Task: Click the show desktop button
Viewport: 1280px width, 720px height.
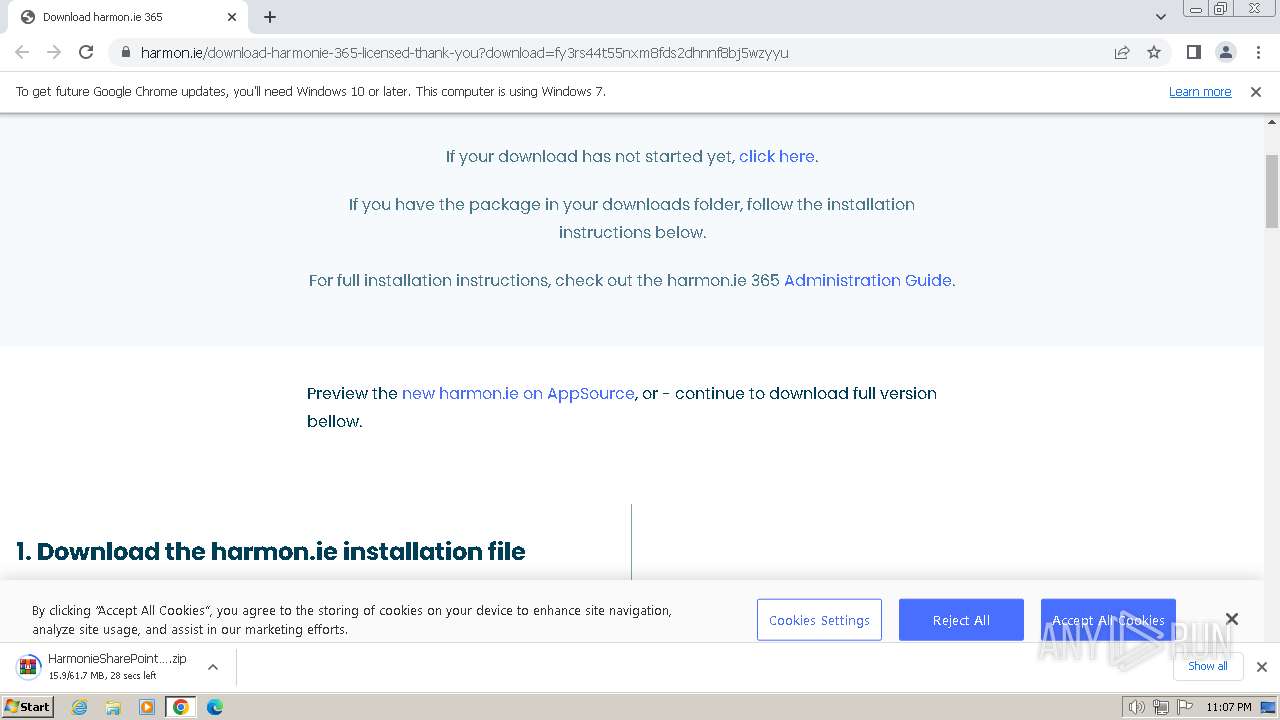Action: point(1268,707)
